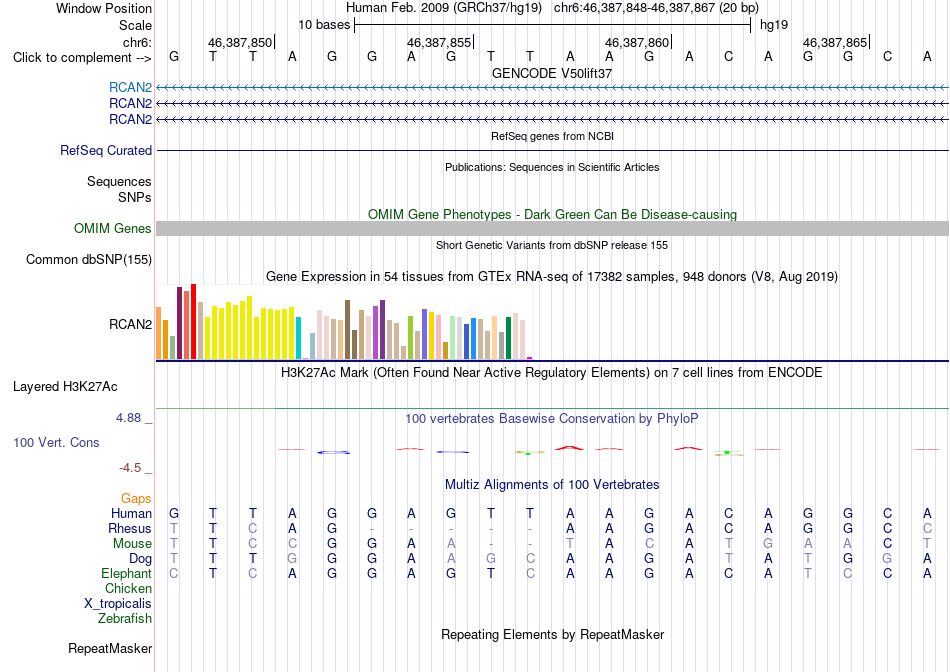Click the GTEx RCAN2 tissue expression bar chart
This screenshot has width=950, height=672.
(x=344, y=322)
